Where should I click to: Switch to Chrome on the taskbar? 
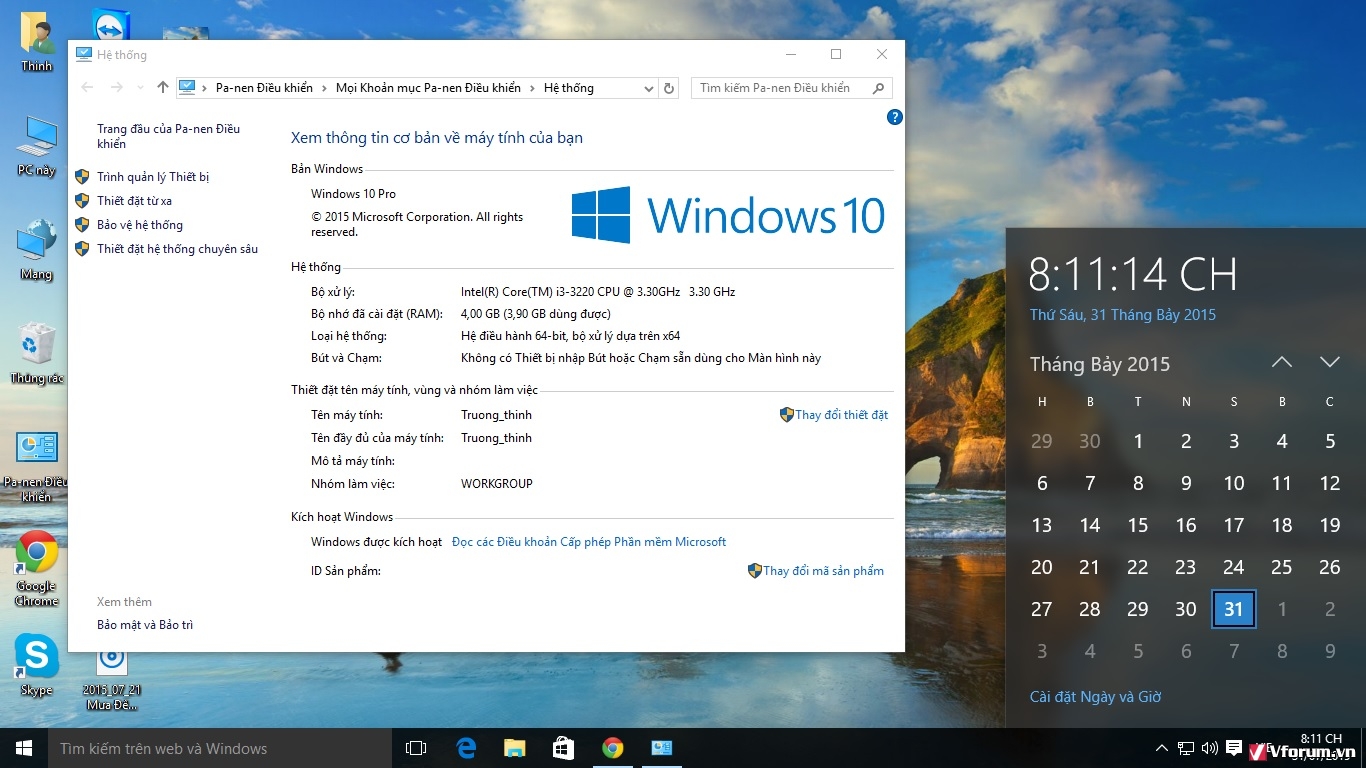click(x=613, y=748)
